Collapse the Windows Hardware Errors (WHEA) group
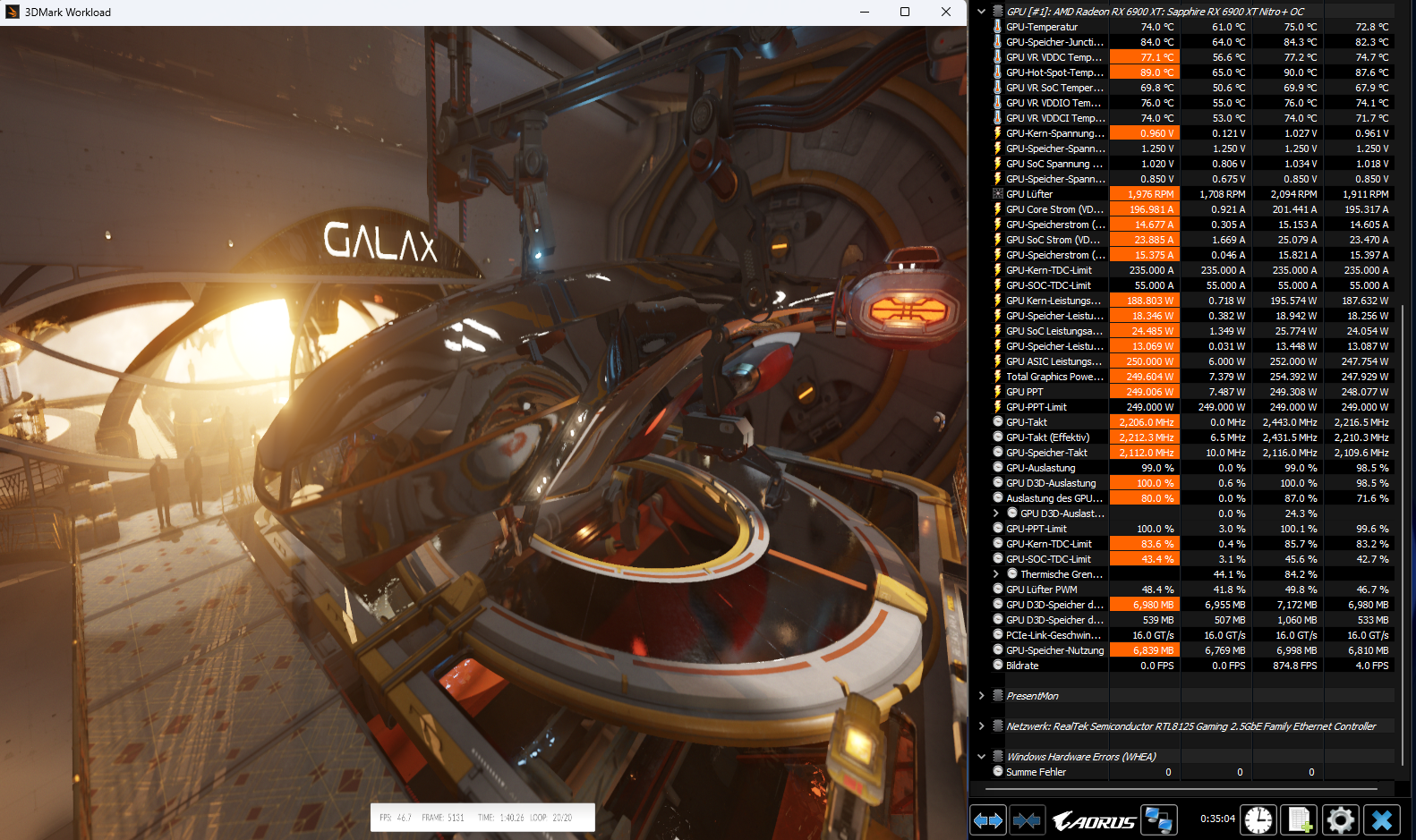The image size is (1416, 840). [981, 757]
